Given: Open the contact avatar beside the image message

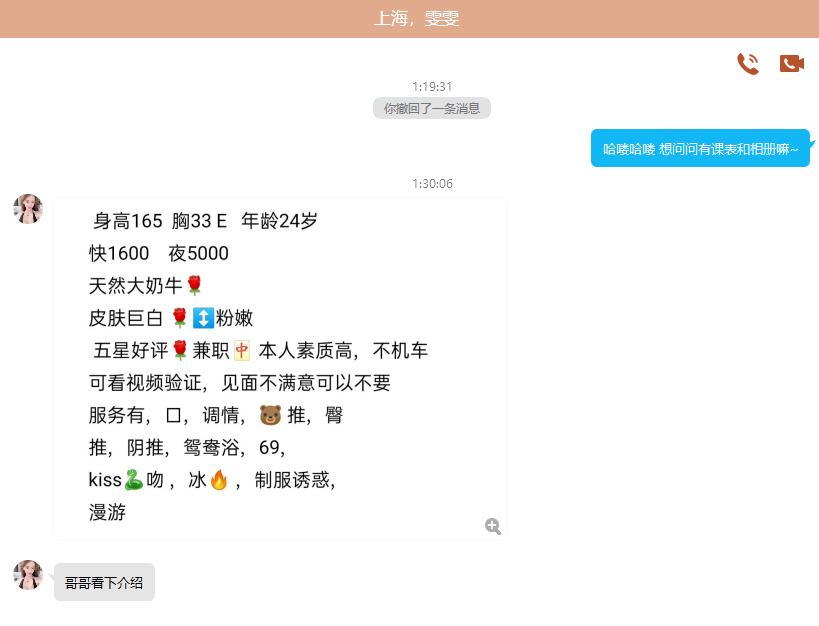Looking at the screenshot, I should [x=28, y=209].
